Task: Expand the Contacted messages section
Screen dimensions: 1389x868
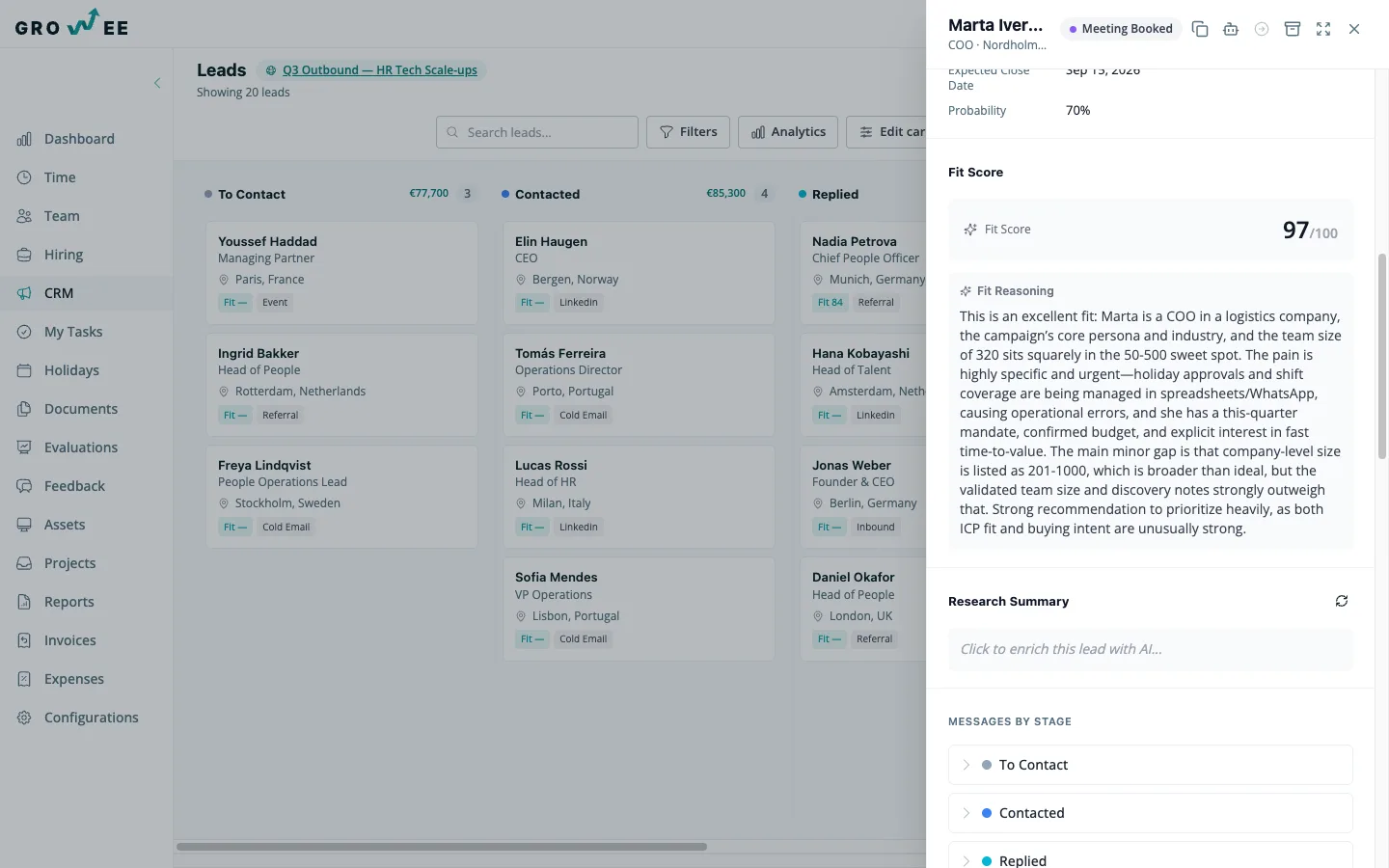Action: (x=1150, y=813)
